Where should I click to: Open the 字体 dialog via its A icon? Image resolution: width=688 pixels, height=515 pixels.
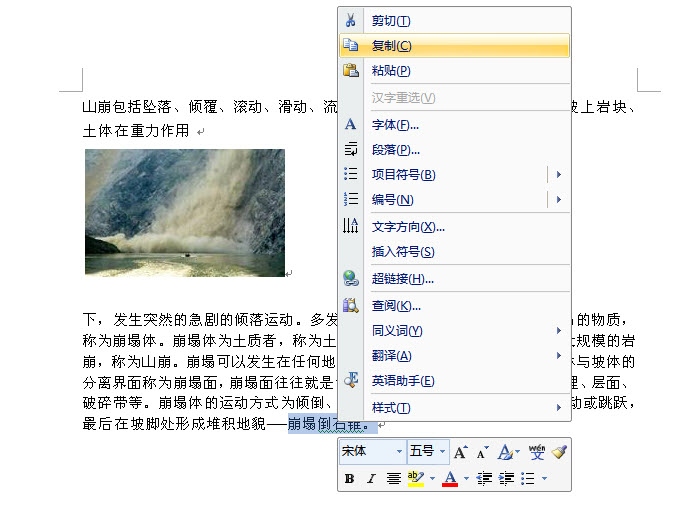click(x=351, y=125)
